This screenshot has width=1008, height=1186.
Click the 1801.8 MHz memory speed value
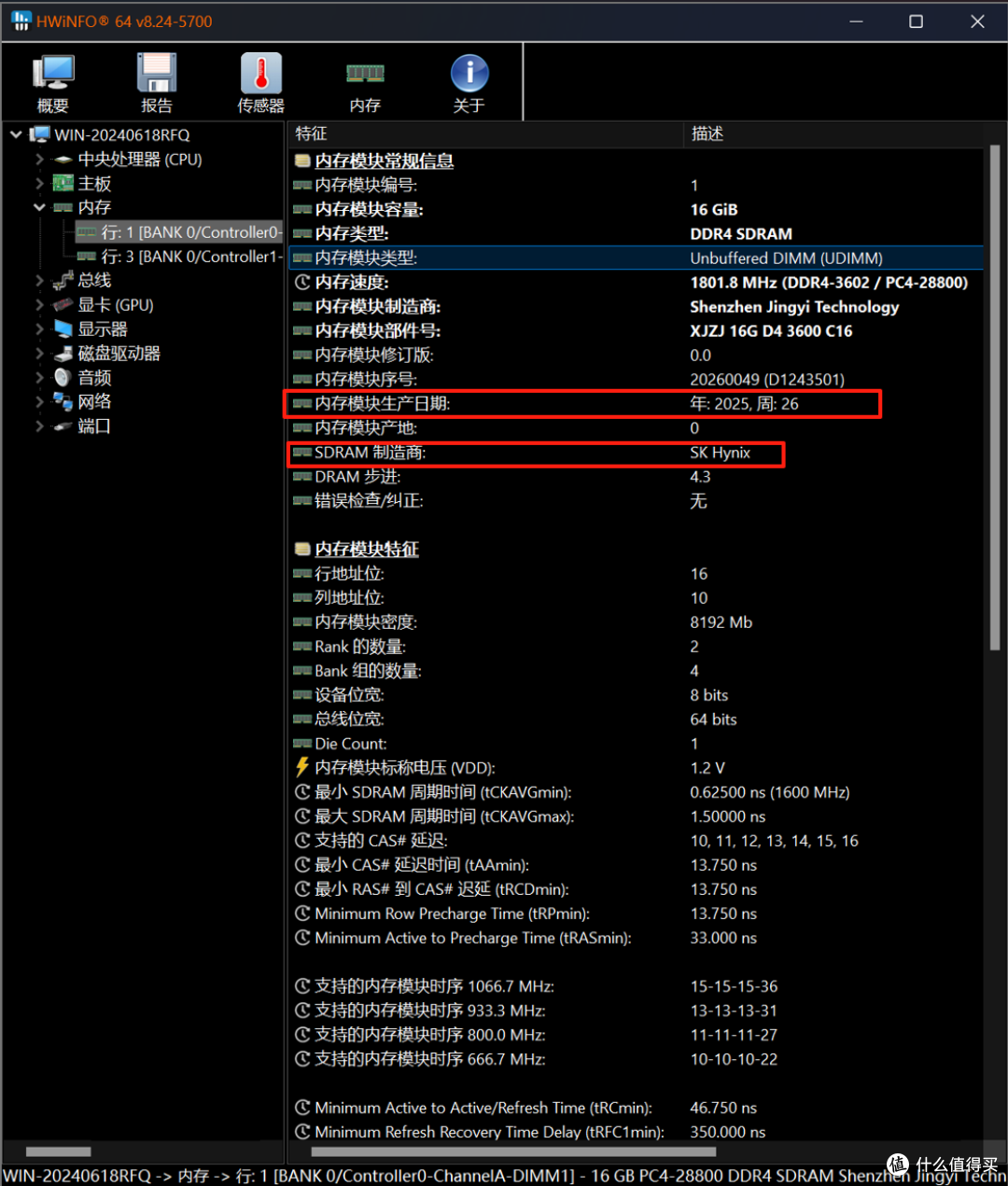coord(829,282)
